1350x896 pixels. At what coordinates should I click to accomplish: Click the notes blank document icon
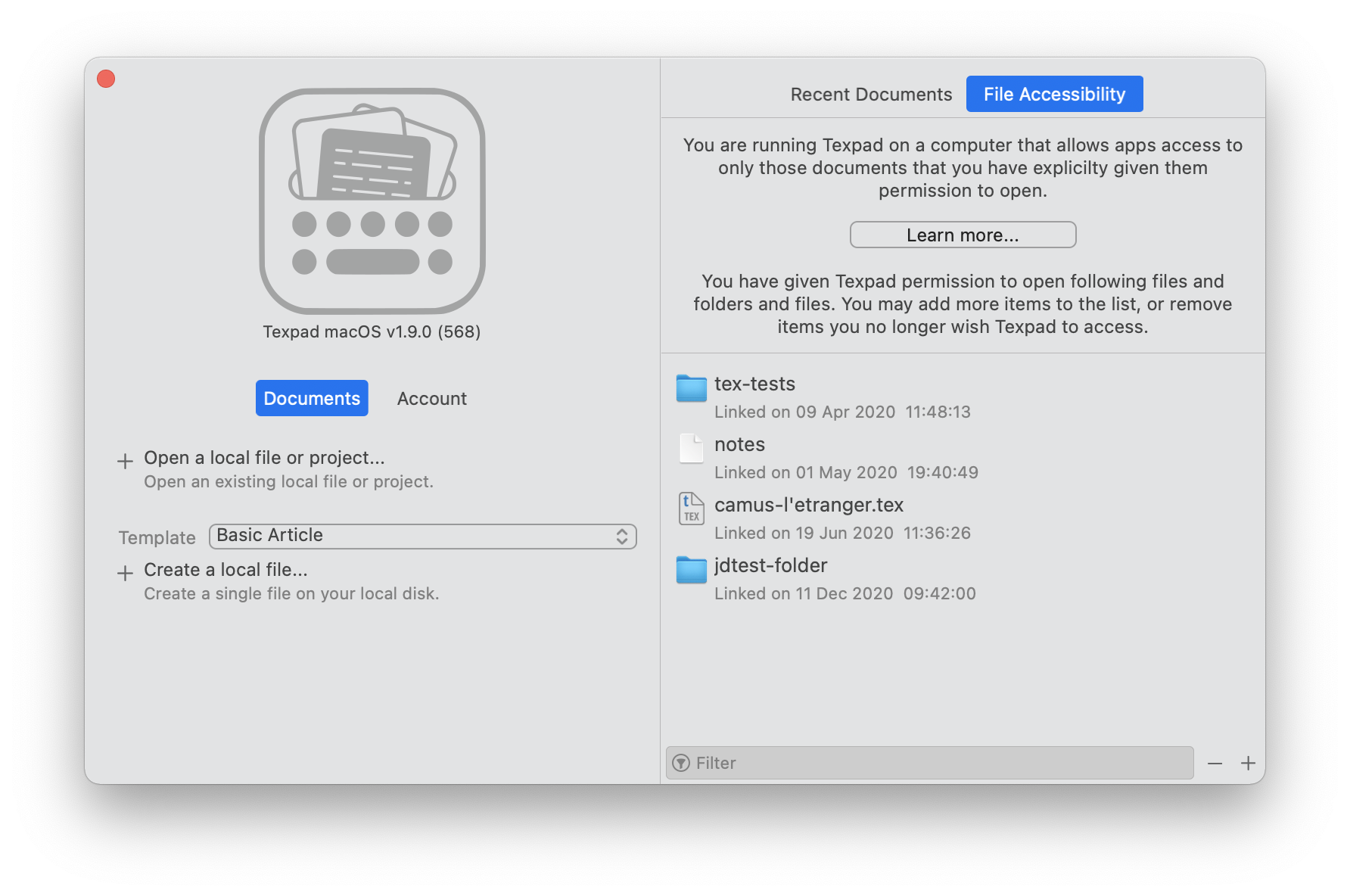691,448
